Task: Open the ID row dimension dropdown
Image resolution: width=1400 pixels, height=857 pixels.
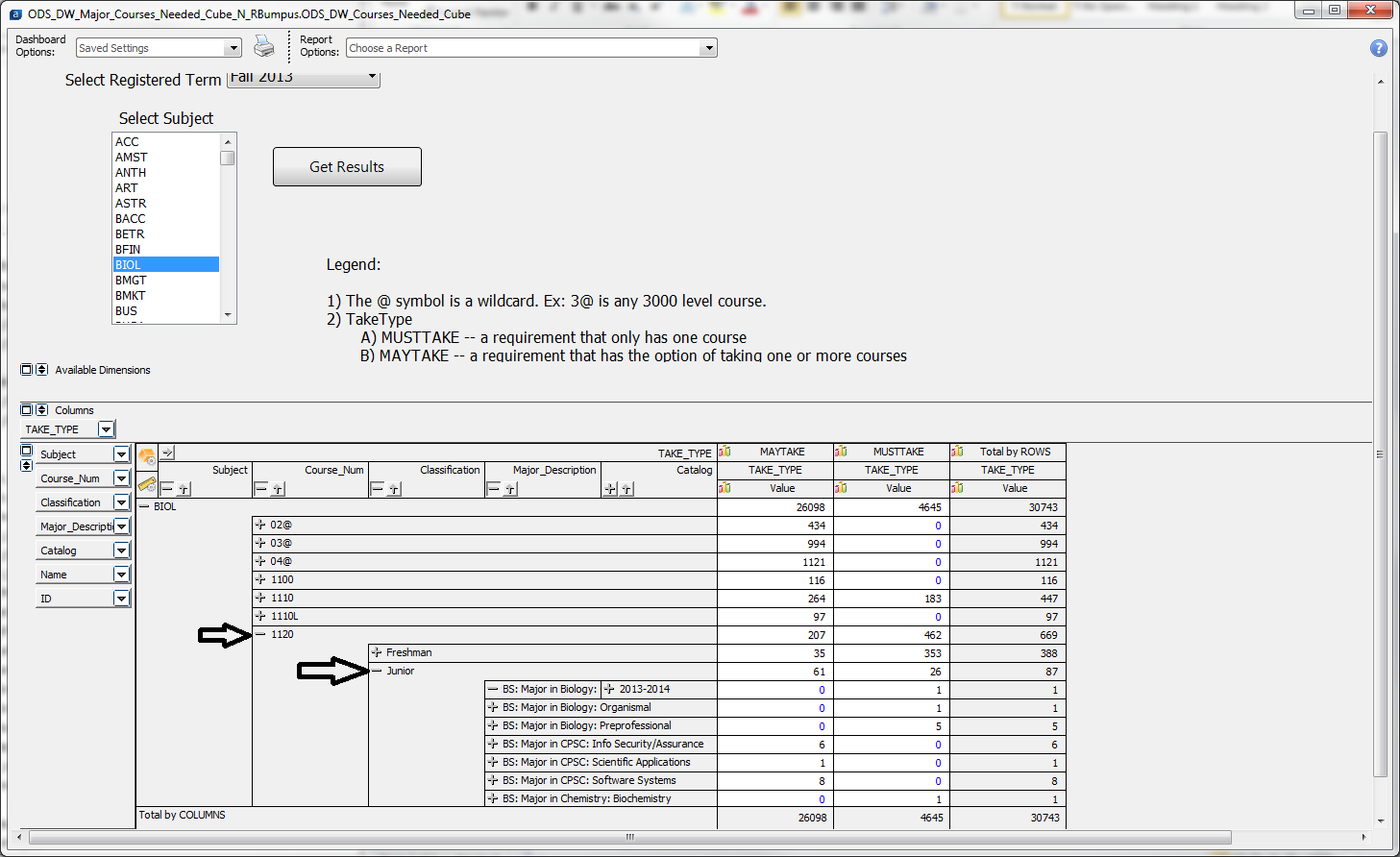Action: pyautogui.click(x=121, y=599)
